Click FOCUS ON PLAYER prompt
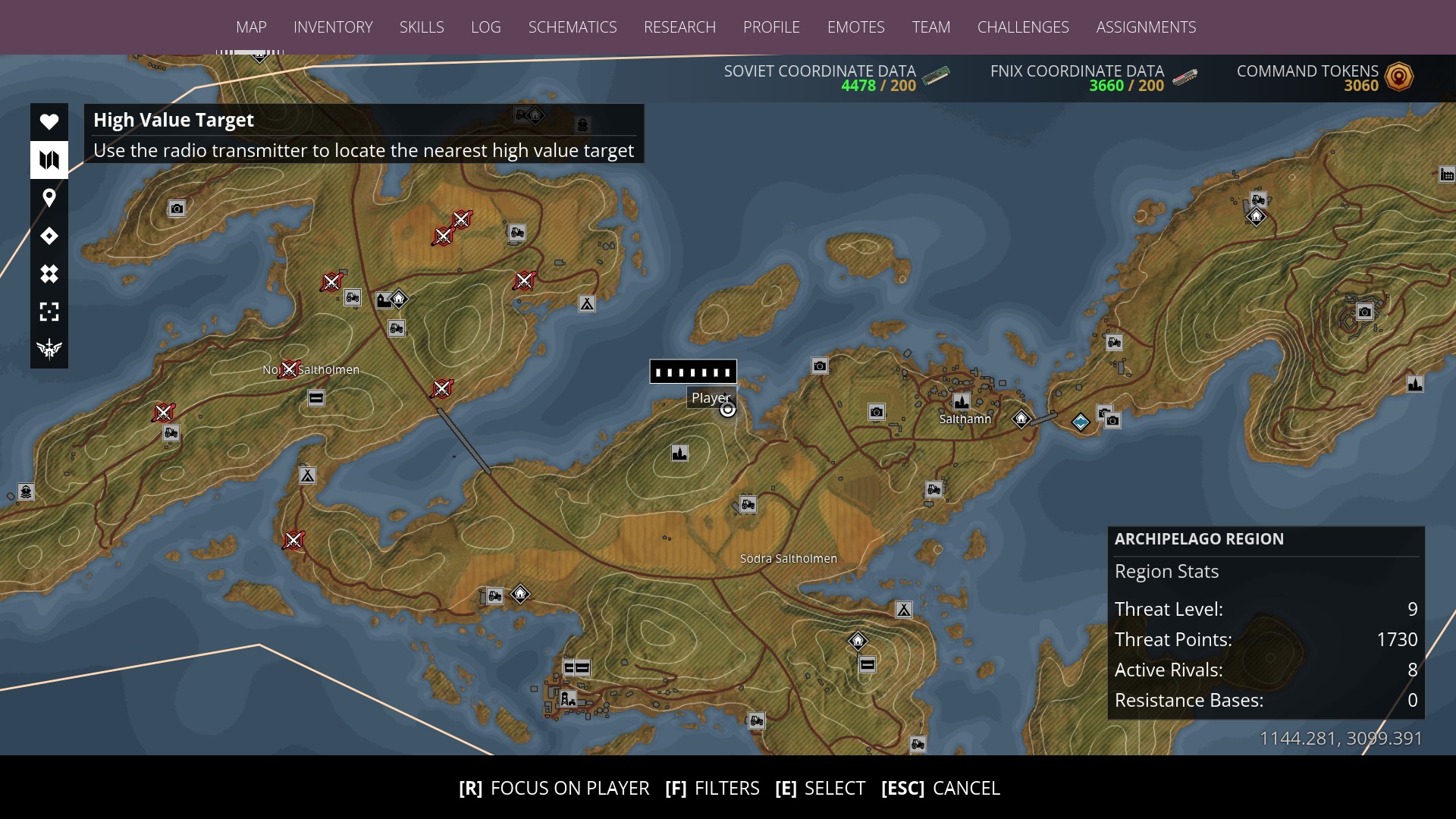The image size is (1456, 819). coord(554,789)
